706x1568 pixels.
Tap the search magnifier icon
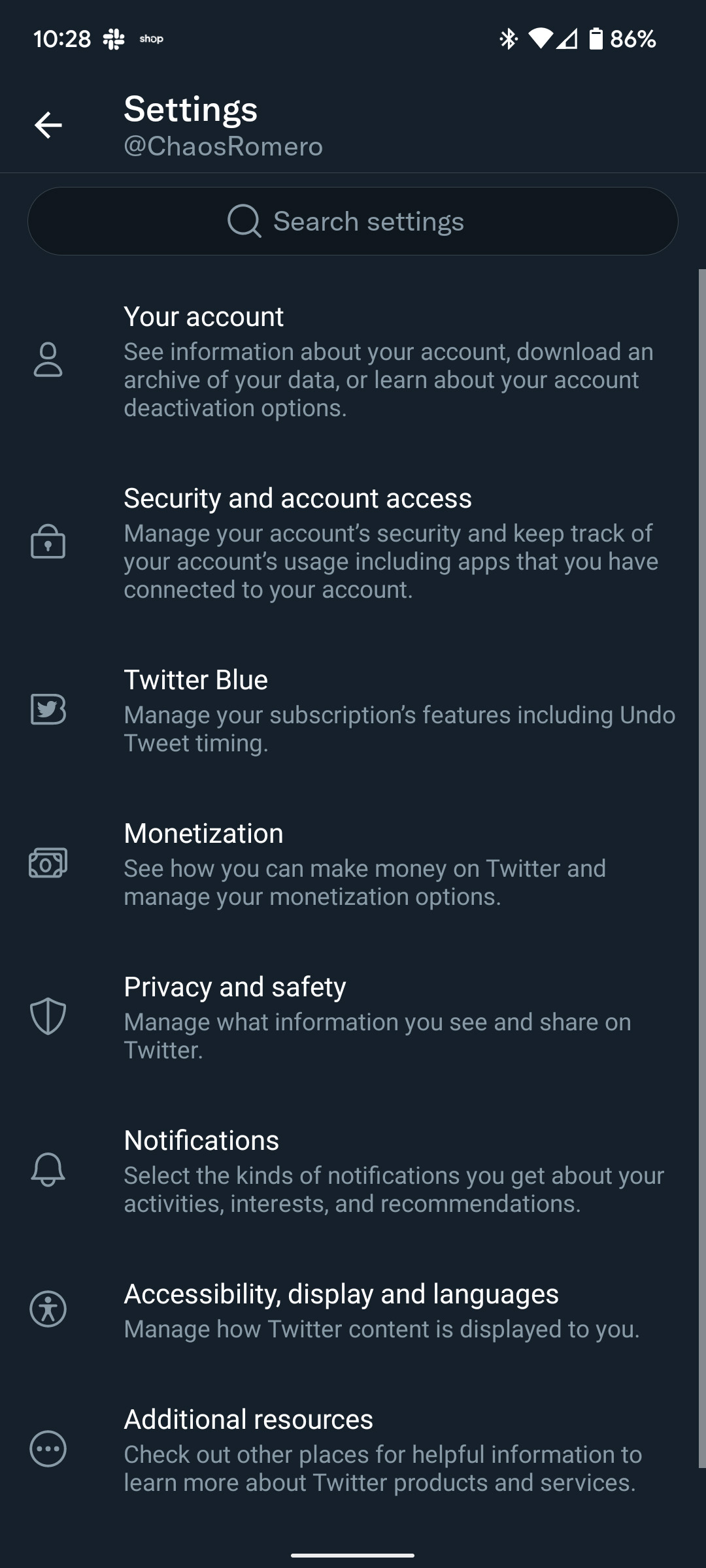click(x=244, y=221)
